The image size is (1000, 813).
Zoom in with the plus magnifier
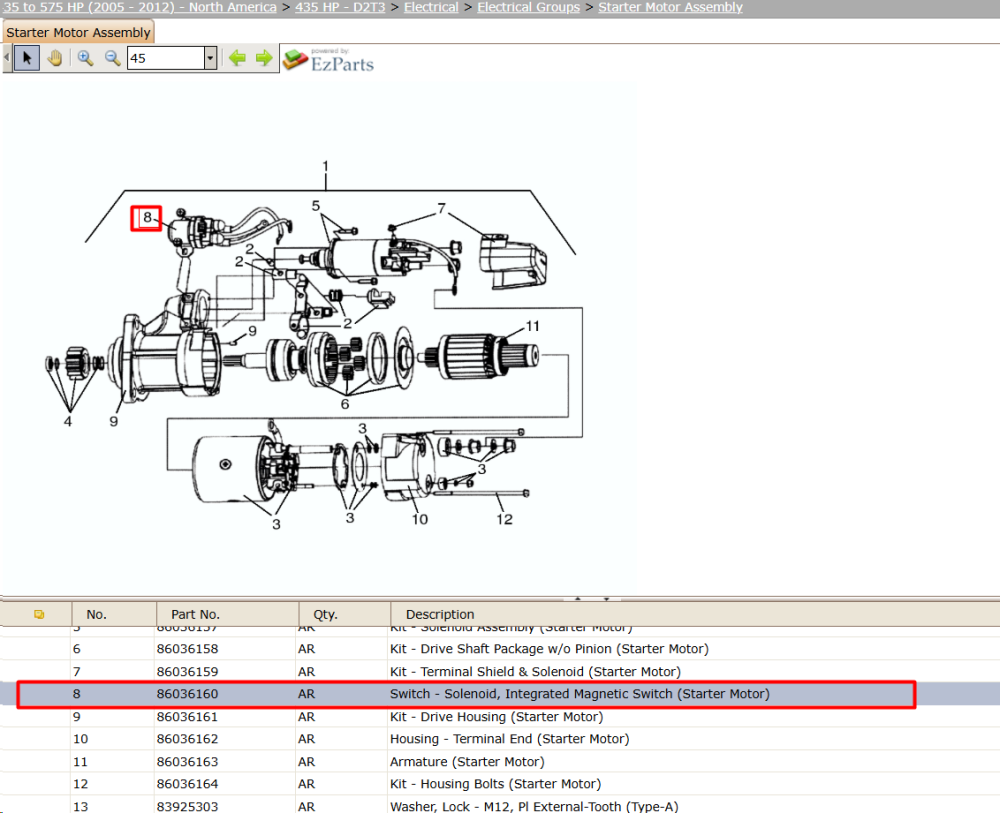85,58
